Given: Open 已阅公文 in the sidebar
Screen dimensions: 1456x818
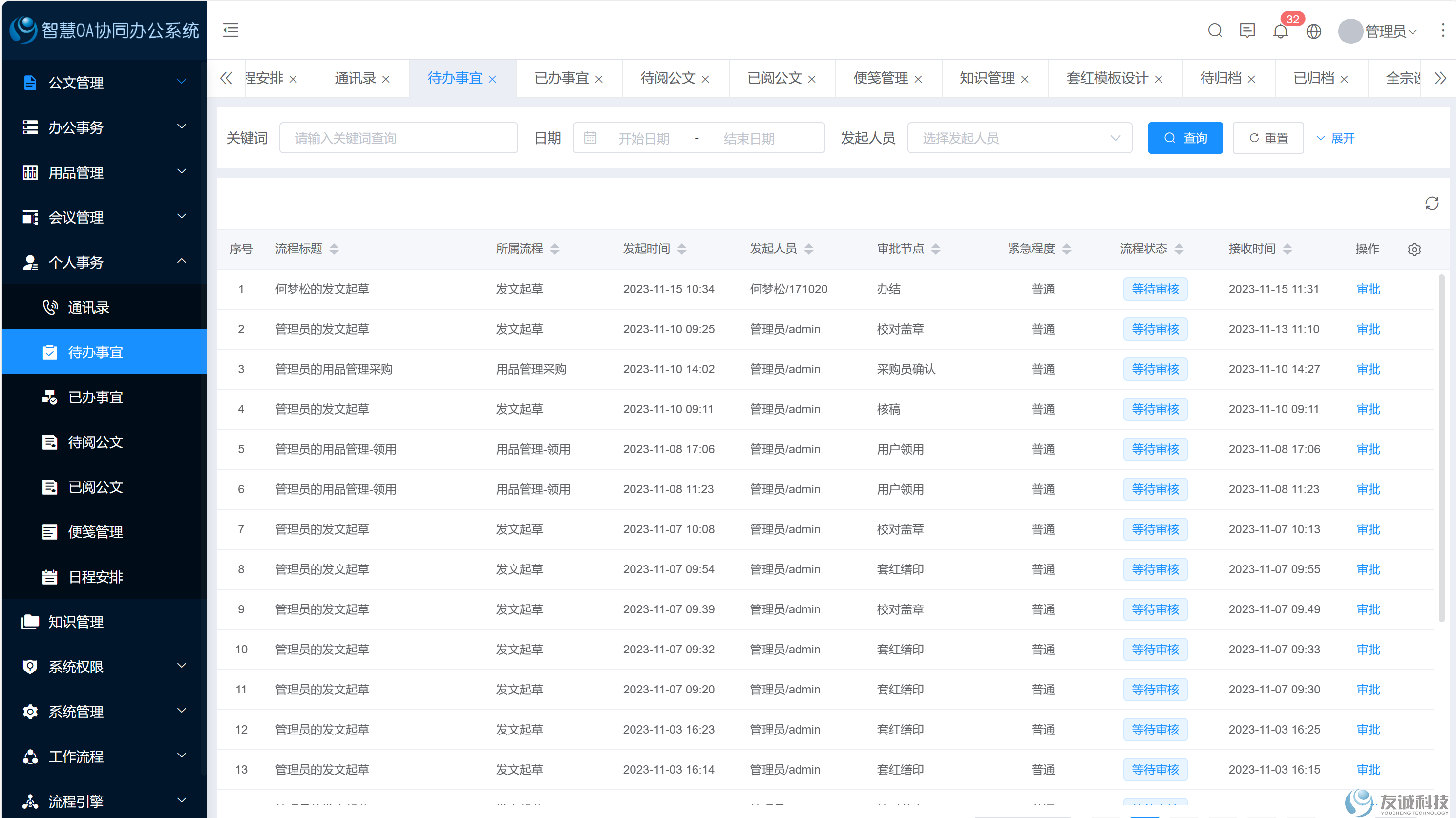Looking at the screenshot, I should point(105,487).
